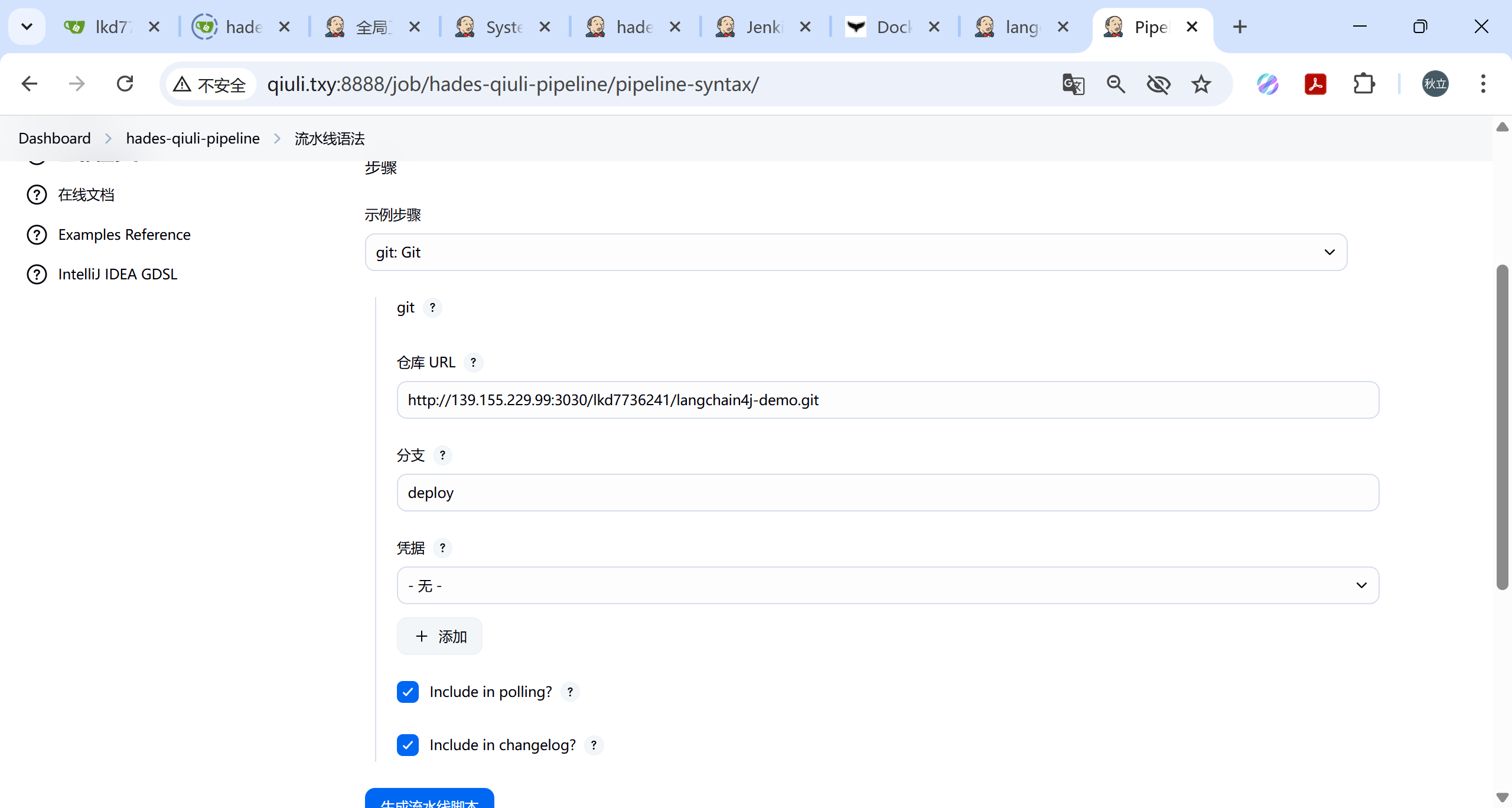Click the help icon beside 分支 label
Image resolution: width=1512 pixels, height=808 pixels.
442,455
